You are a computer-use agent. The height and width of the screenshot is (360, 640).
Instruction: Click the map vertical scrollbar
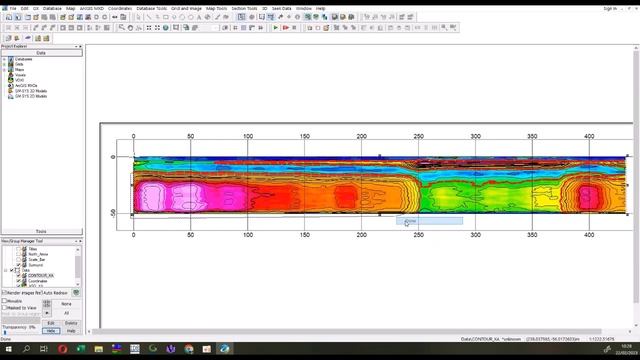click(636, 177)
